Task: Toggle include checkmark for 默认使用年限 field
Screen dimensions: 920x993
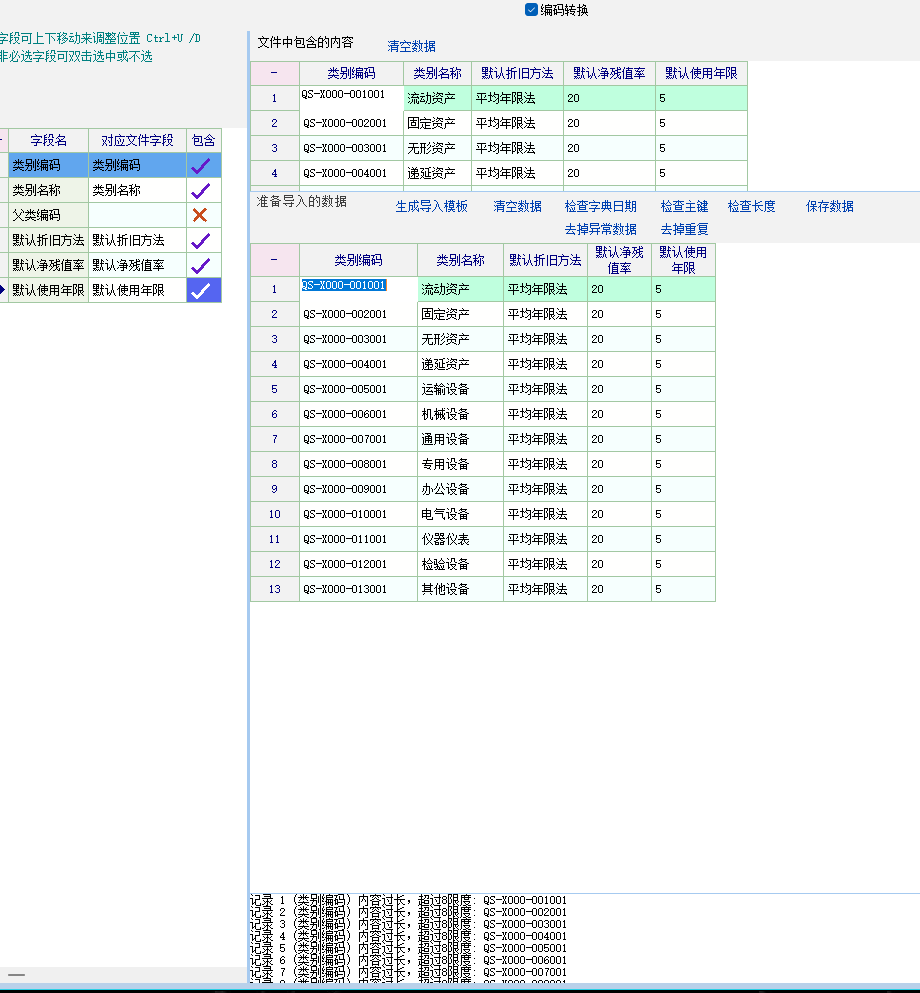Action: [203, 290]
